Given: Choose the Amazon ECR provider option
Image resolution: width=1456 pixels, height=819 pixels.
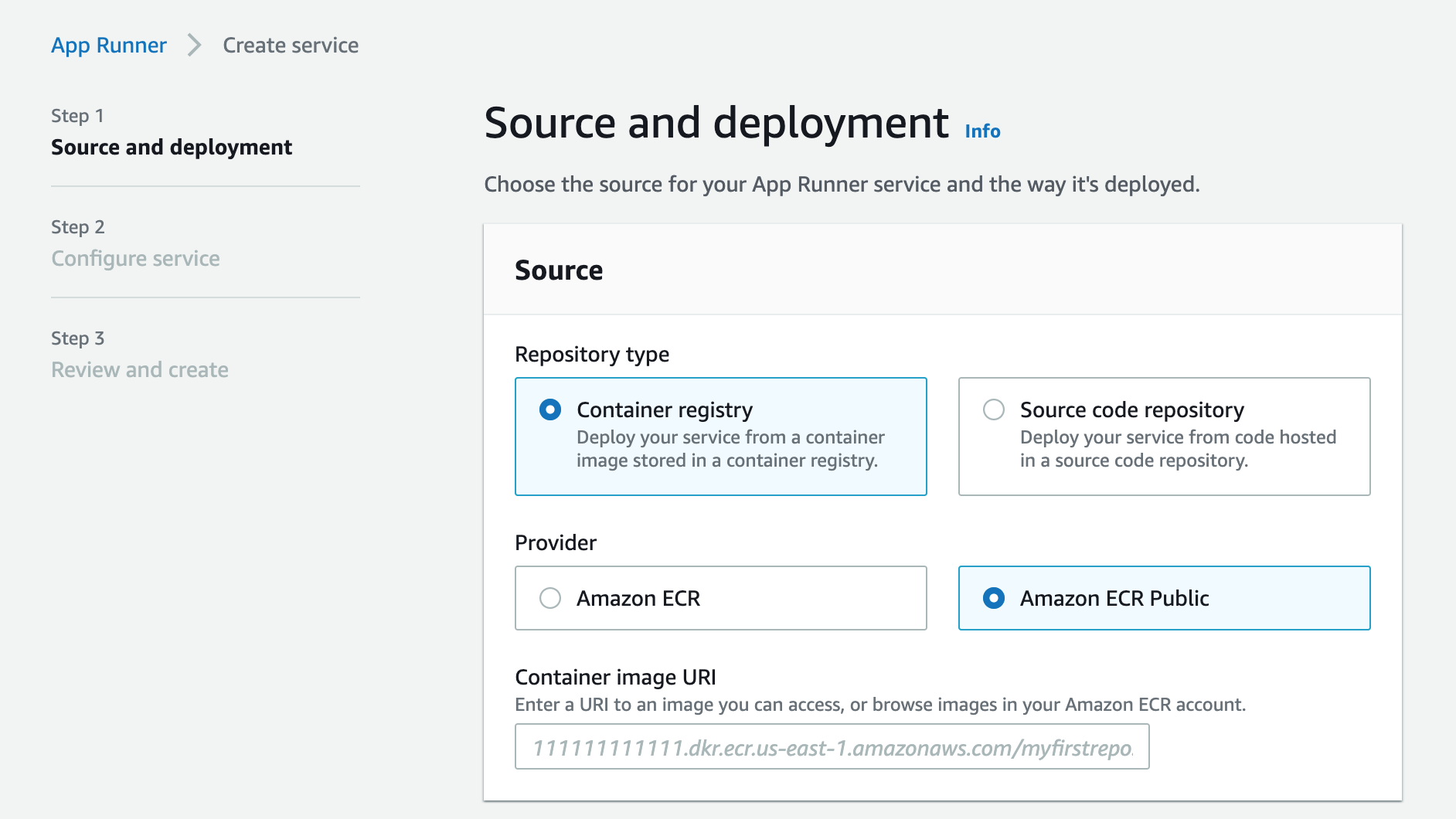Looking at the screenshot, I should point(551,598).
